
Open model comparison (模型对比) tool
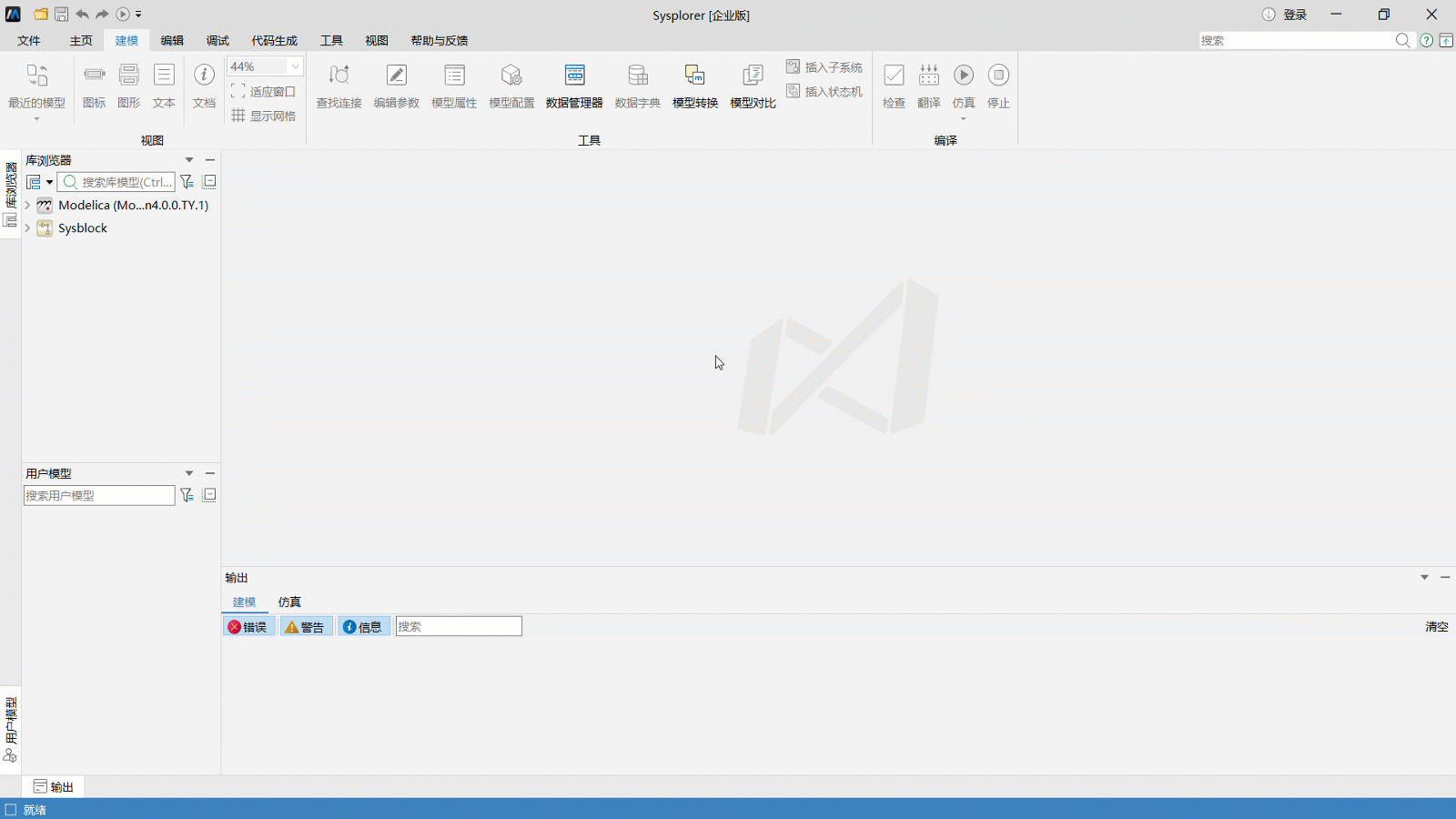pyautogui.click(x=753, y=86)
